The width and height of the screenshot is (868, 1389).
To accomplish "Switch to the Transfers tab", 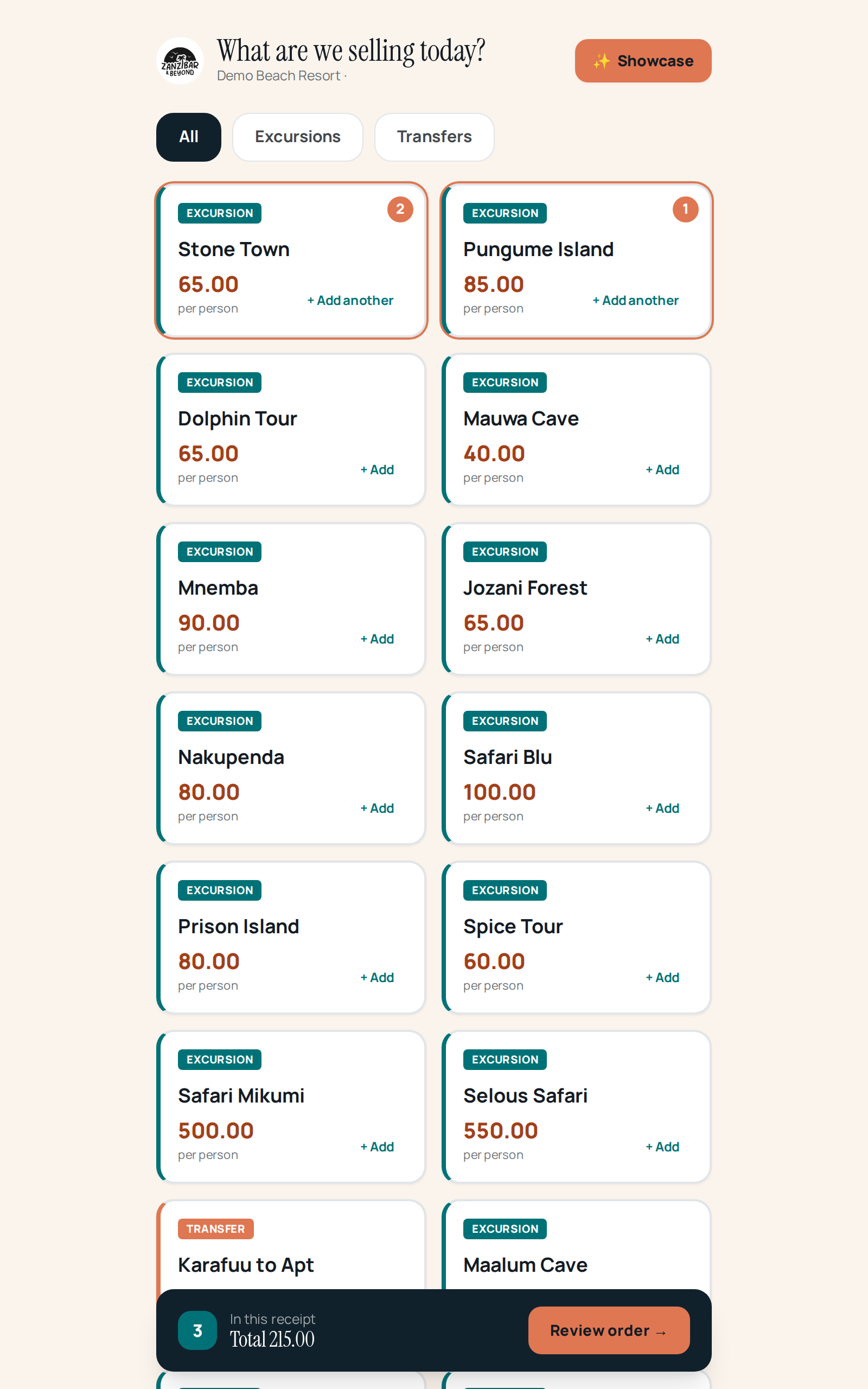I will 434,137.
